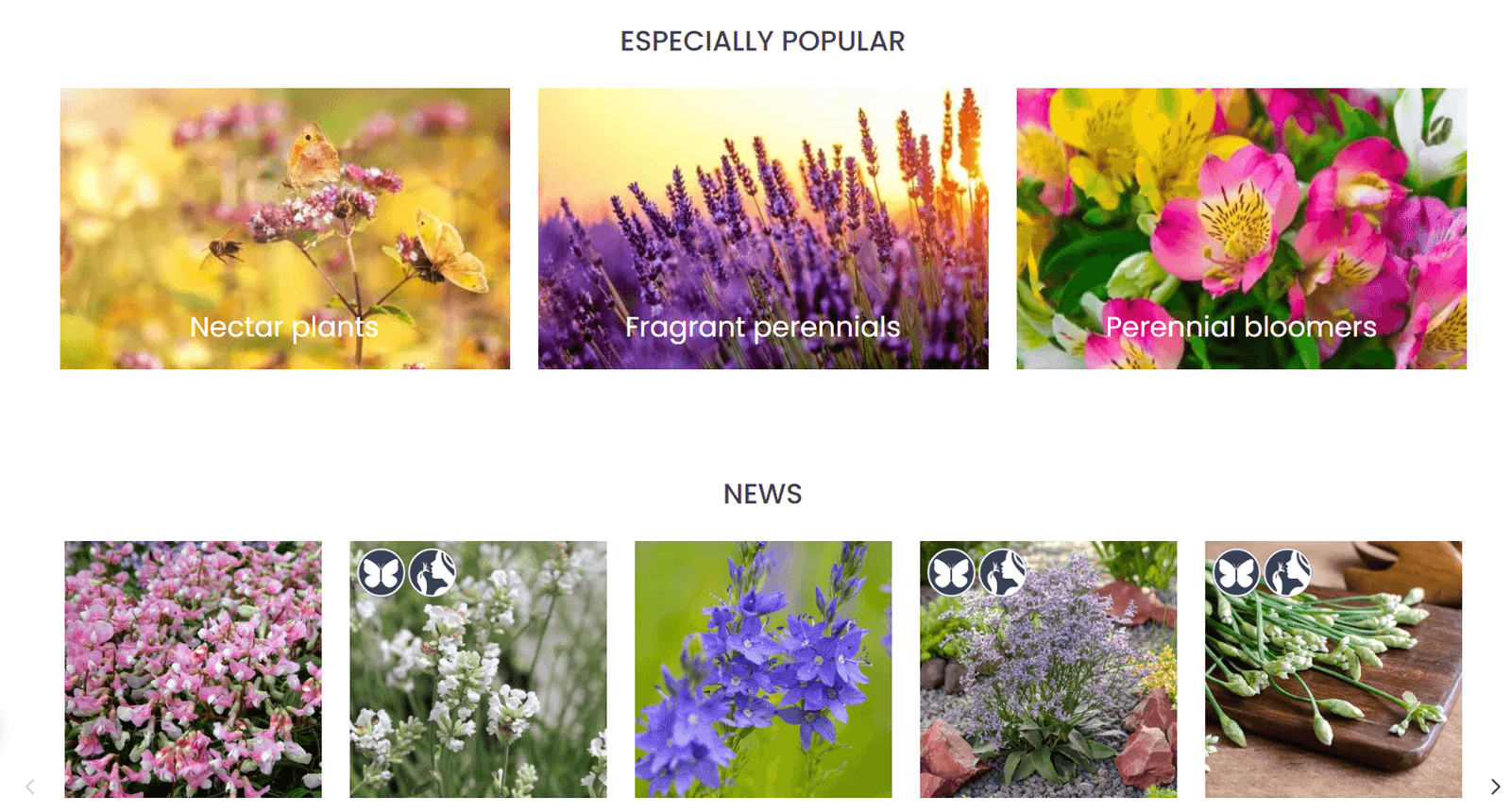This screenshot has height=812, width=1511.
Task: Click fragrance face badge on white flower product
Action: [x=433, y=572]
